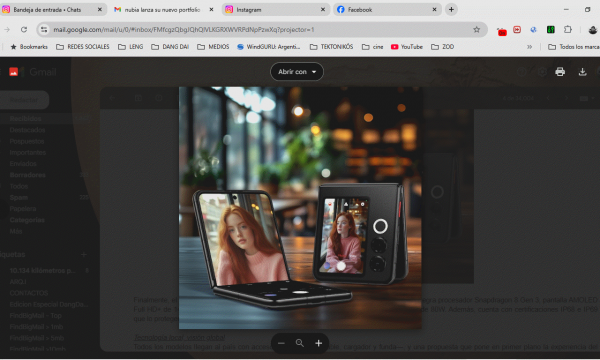Open the LENG bookmark folder

[x=130, y=47]
